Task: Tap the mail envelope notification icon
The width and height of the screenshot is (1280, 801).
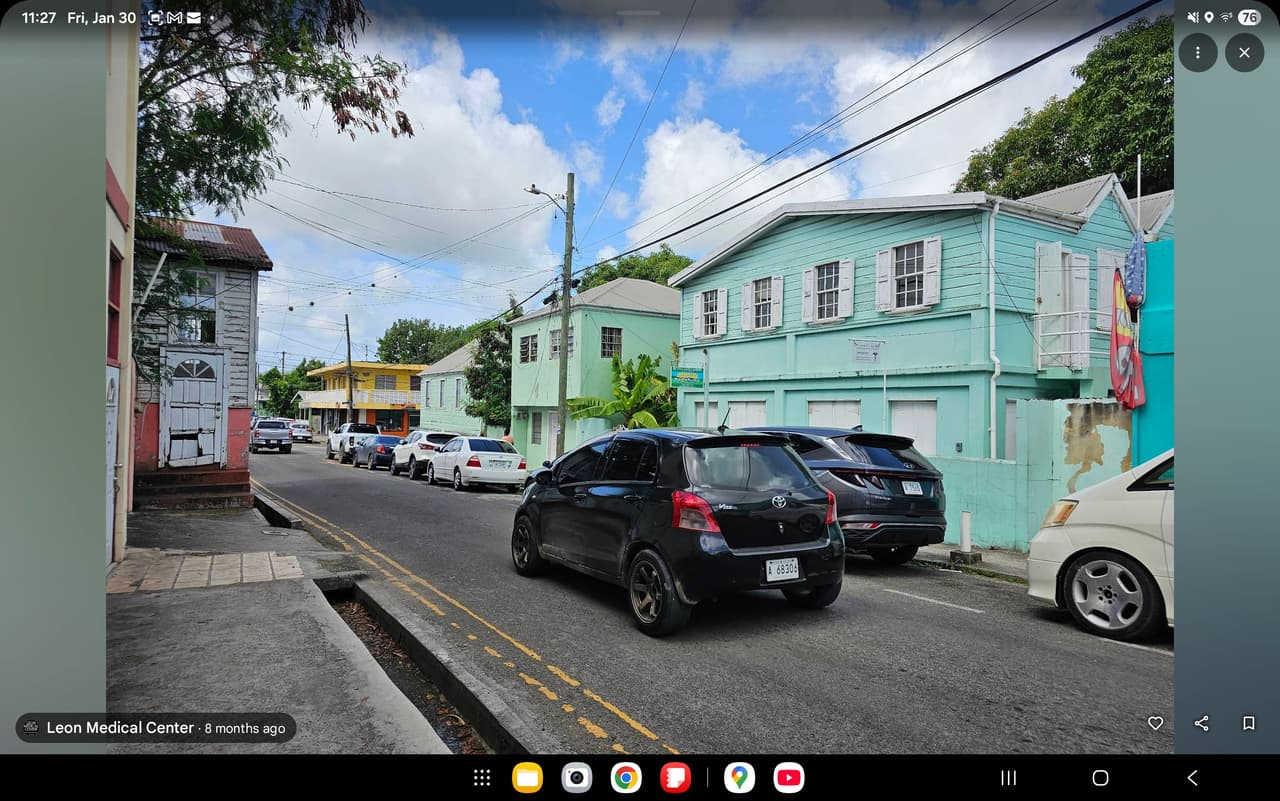Action: [193, 18]
